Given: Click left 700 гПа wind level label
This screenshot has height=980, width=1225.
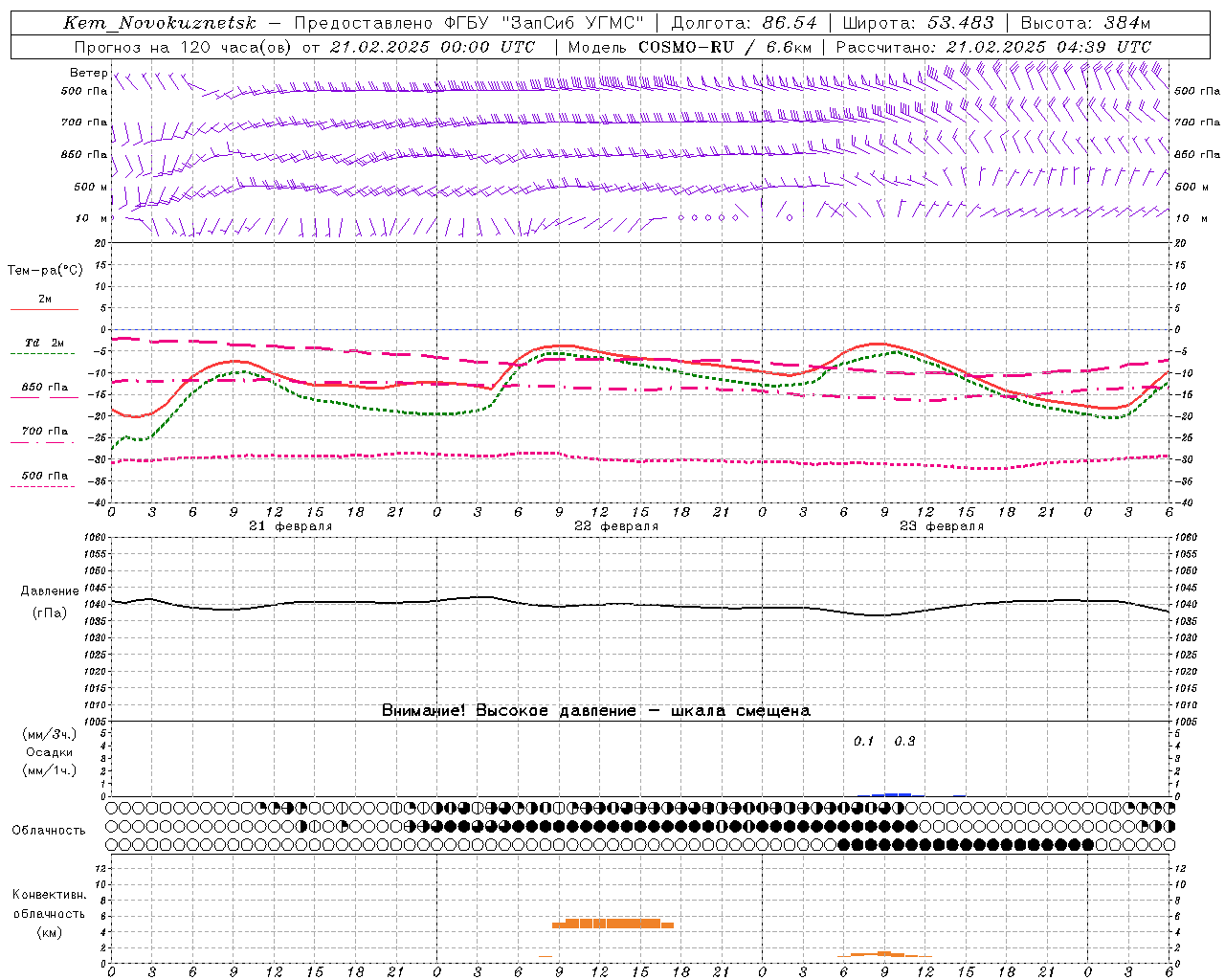Looking at the screenshot, I should coord(84,122).
